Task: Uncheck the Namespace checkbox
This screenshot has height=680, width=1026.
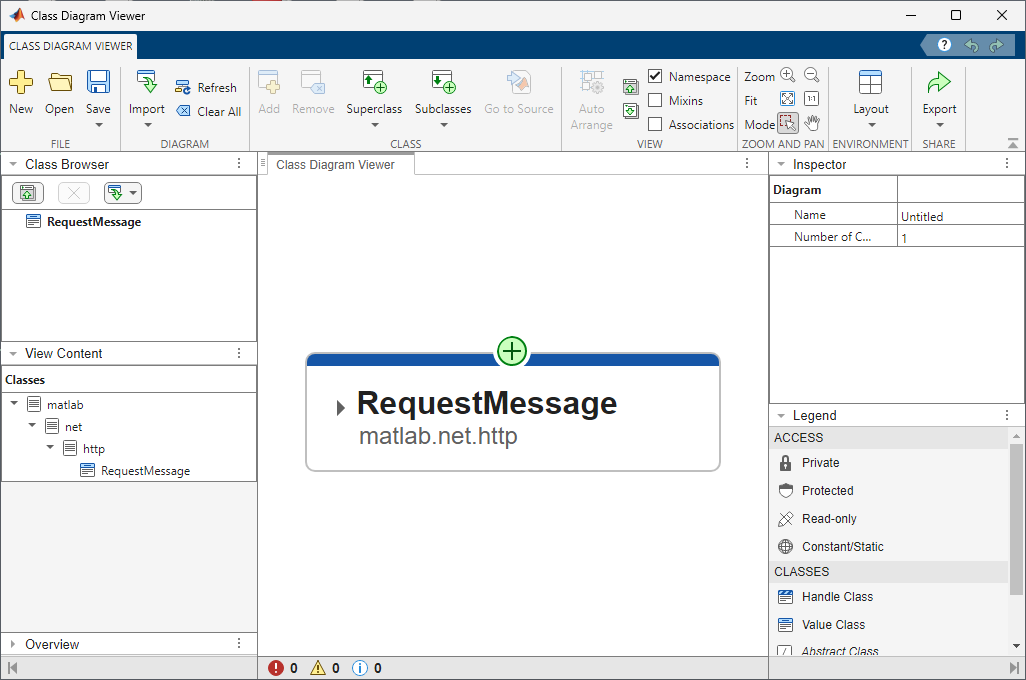Action: pyautogui.click(x=655, y=75)
